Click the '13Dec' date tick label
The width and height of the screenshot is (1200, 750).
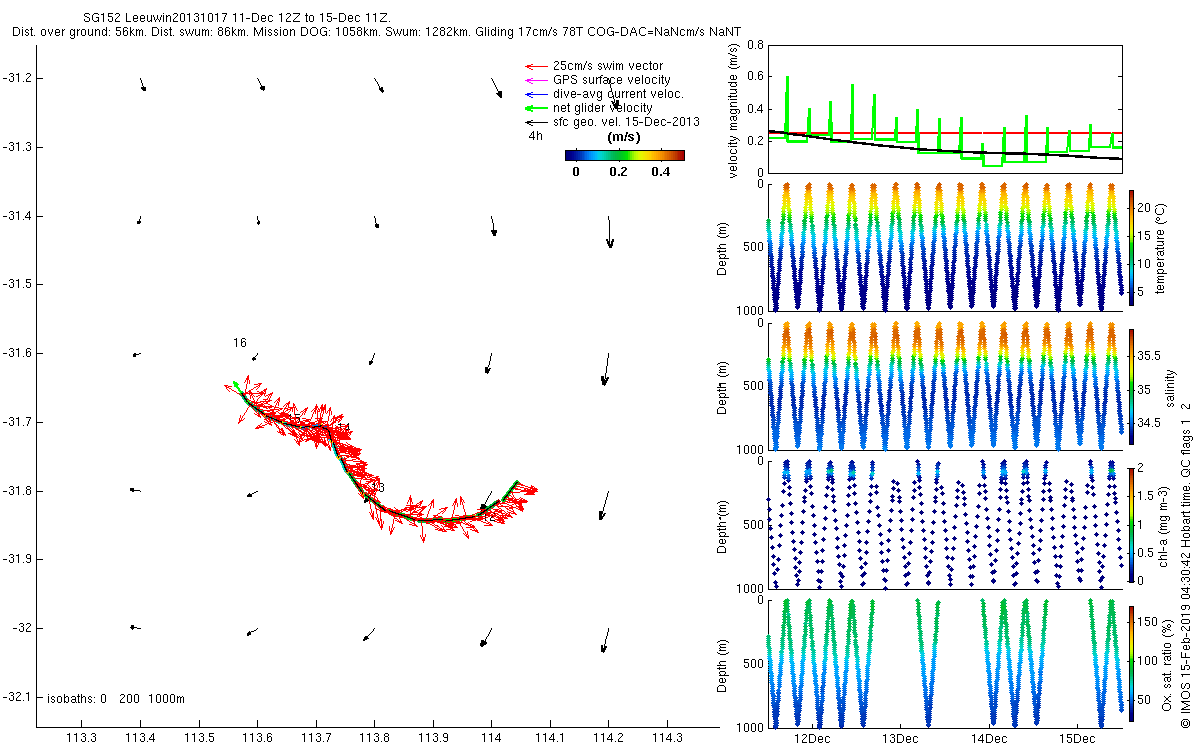click(x=900, y=739)
